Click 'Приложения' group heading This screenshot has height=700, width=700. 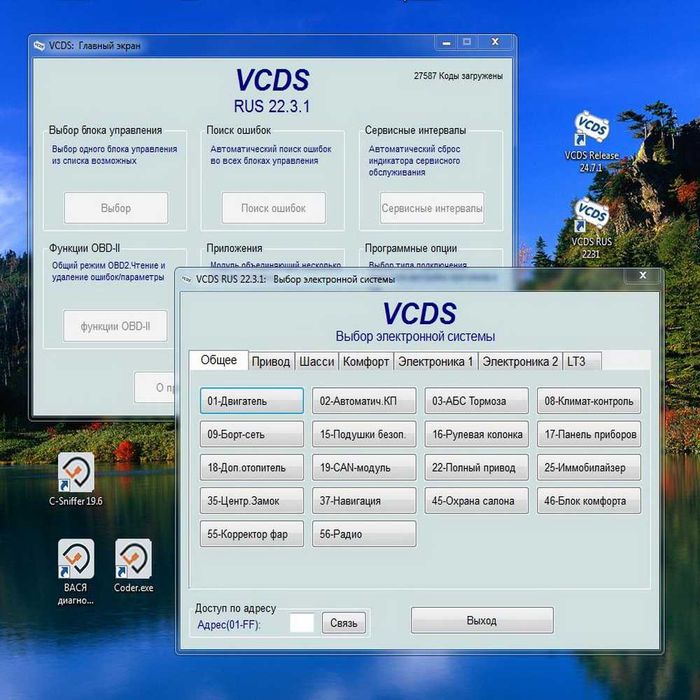[x=234, y=248]
